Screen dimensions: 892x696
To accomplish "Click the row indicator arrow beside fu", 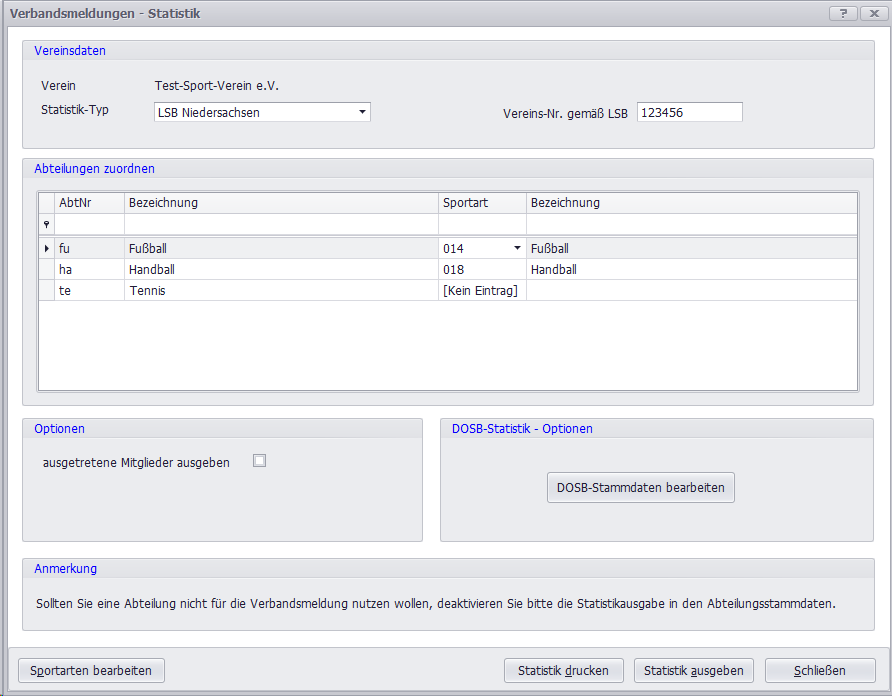I will click(x=46, y=248).
